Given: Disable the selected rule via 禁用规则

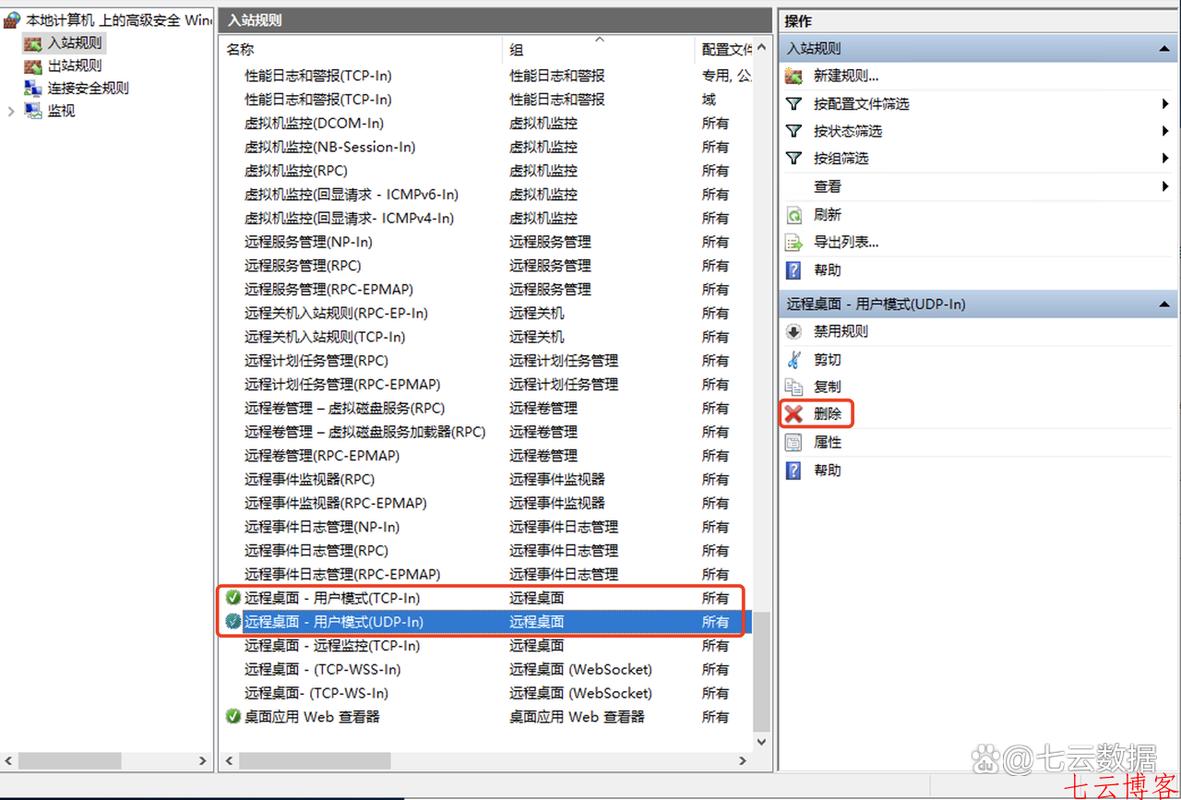Looking at the screenshot, I should tap(840, 331).
